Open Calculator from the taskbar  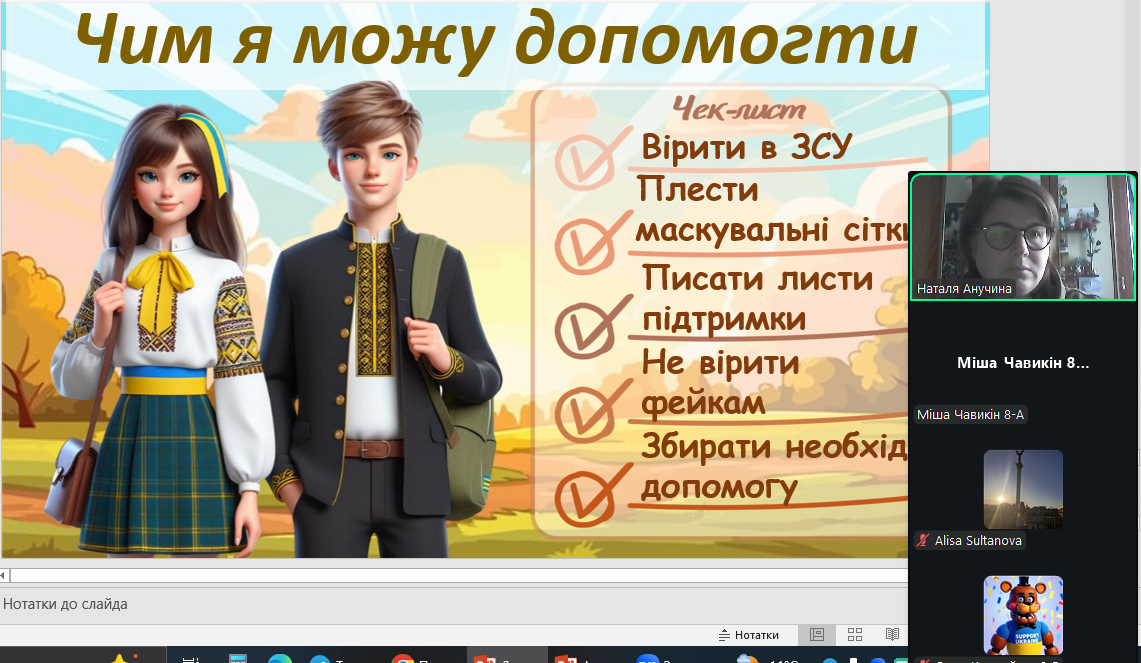[238, 659]
